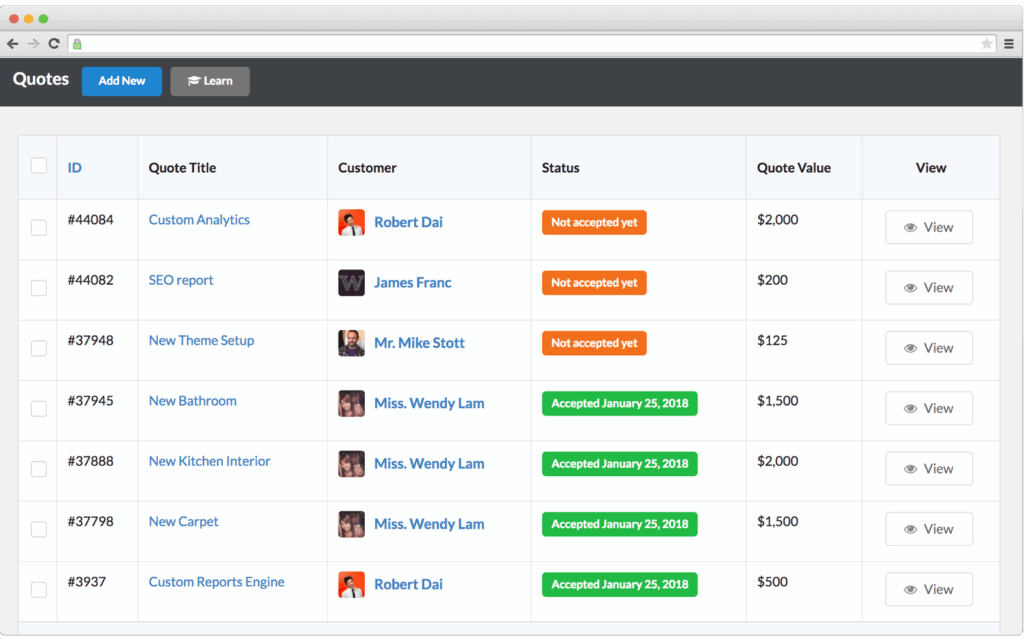Reload the page with refresh icon

pos(54,44)
